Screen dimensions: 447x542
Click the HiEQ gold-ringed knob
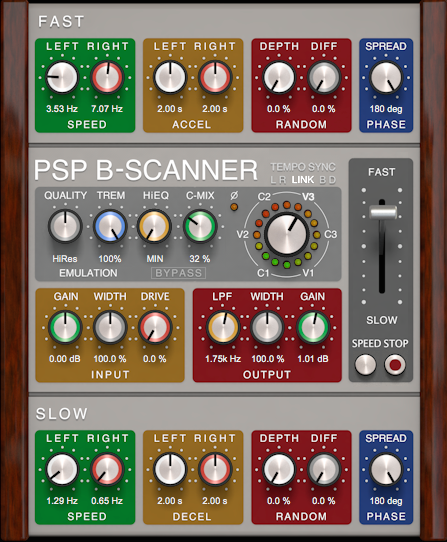coord(154,227)
